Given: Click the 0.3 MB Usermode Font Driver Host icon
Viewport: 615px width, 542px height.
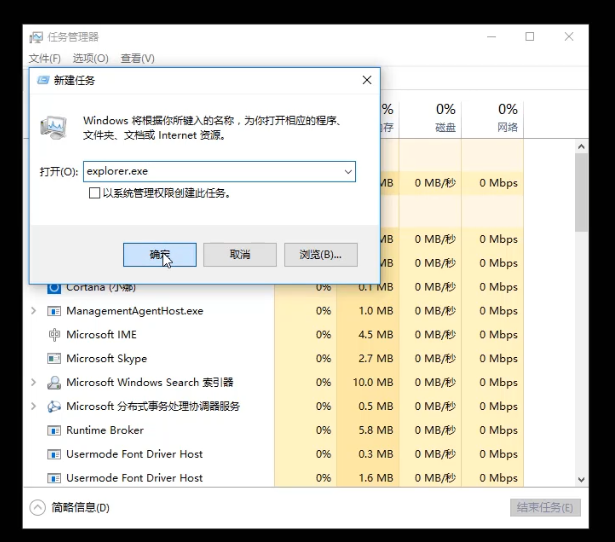Looking at the screenshot, I should point(54,454).
